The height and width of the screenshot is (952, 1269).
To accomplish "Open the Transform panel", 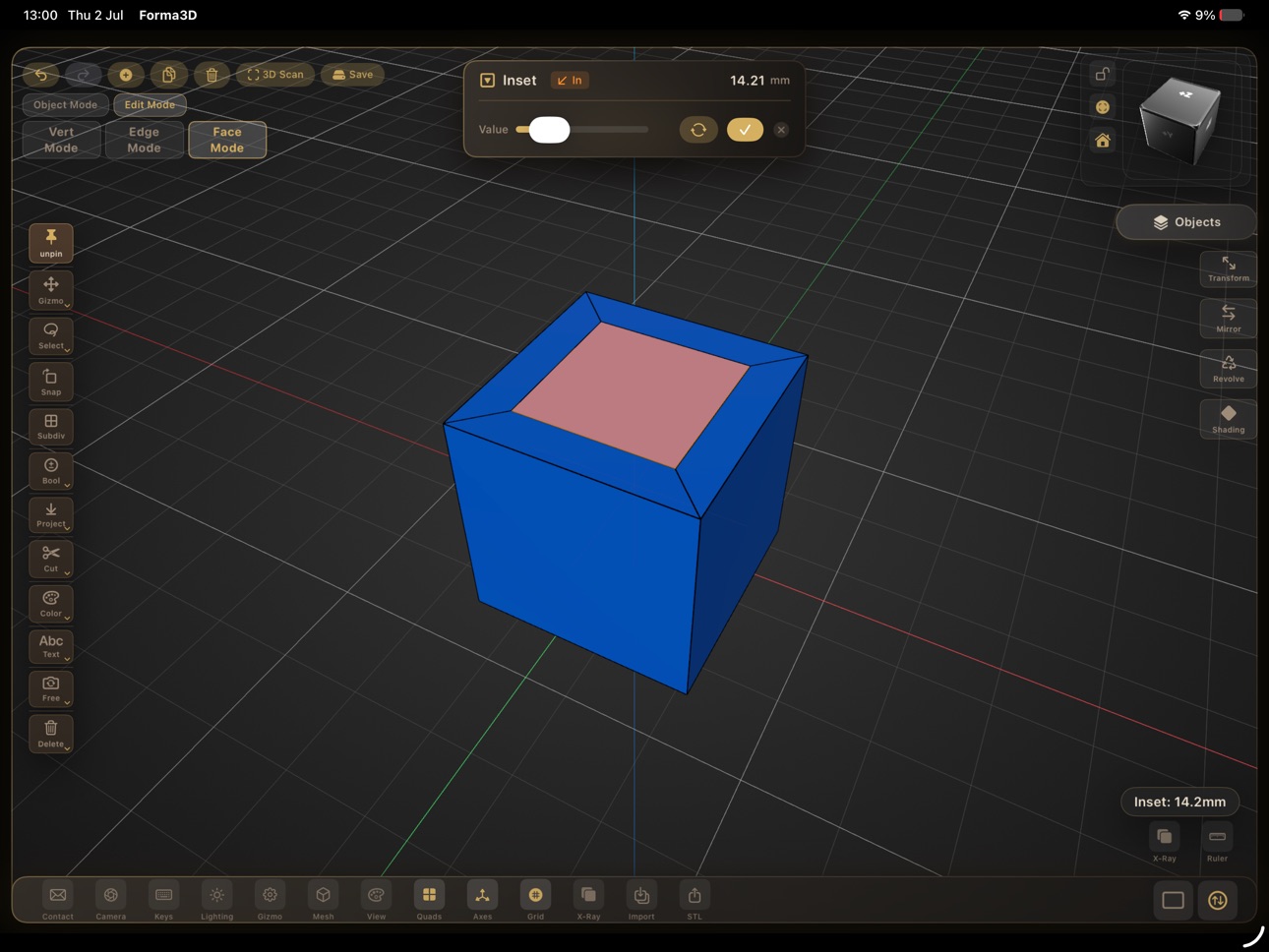I will [1228, 268].
